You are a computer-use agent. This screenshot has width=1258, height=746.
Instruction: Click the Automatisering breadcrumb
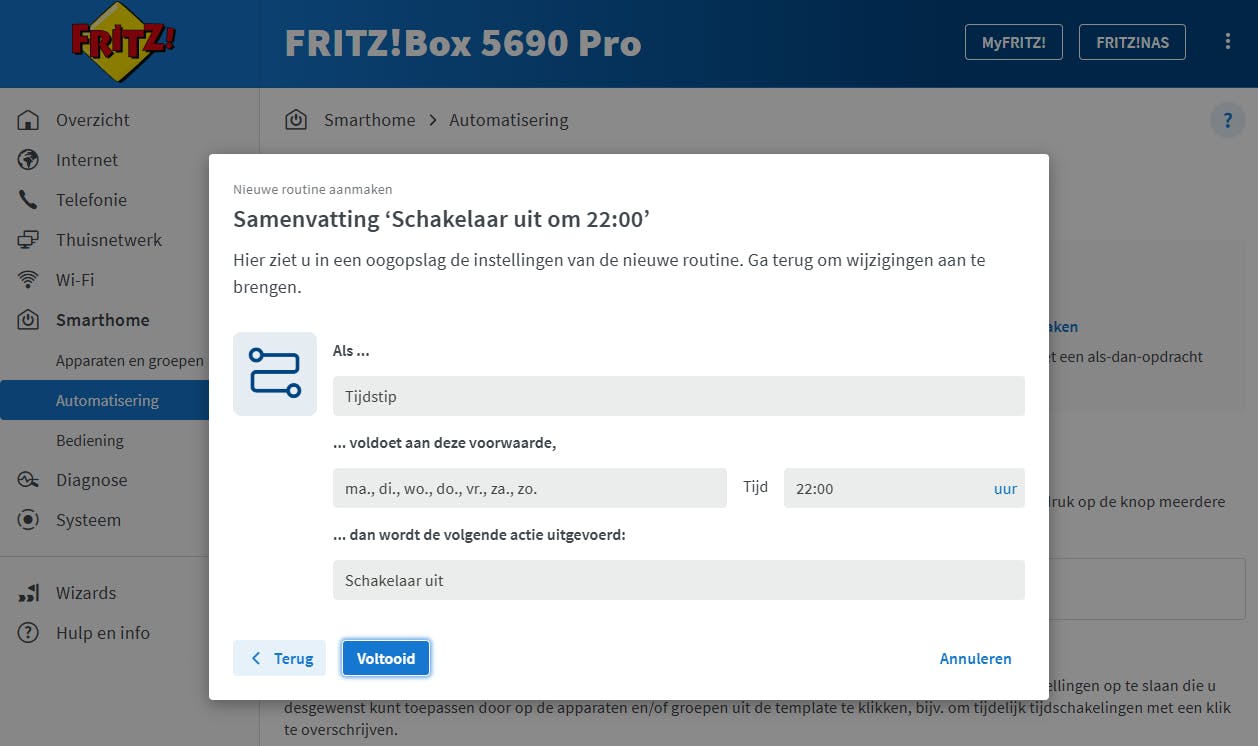point(508,120)
